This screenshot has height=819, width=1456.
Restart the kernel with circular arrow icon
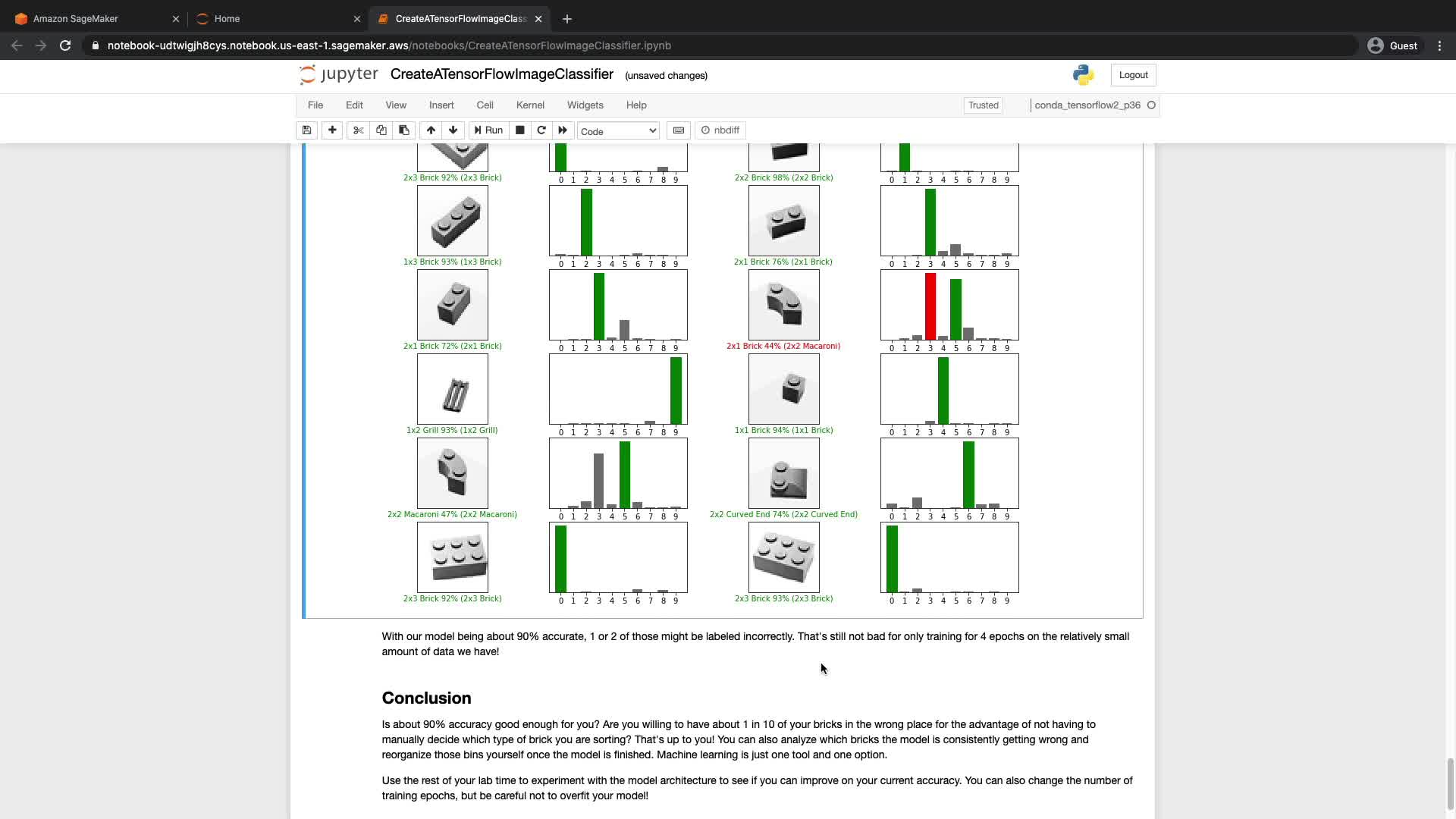coord(541,130)
